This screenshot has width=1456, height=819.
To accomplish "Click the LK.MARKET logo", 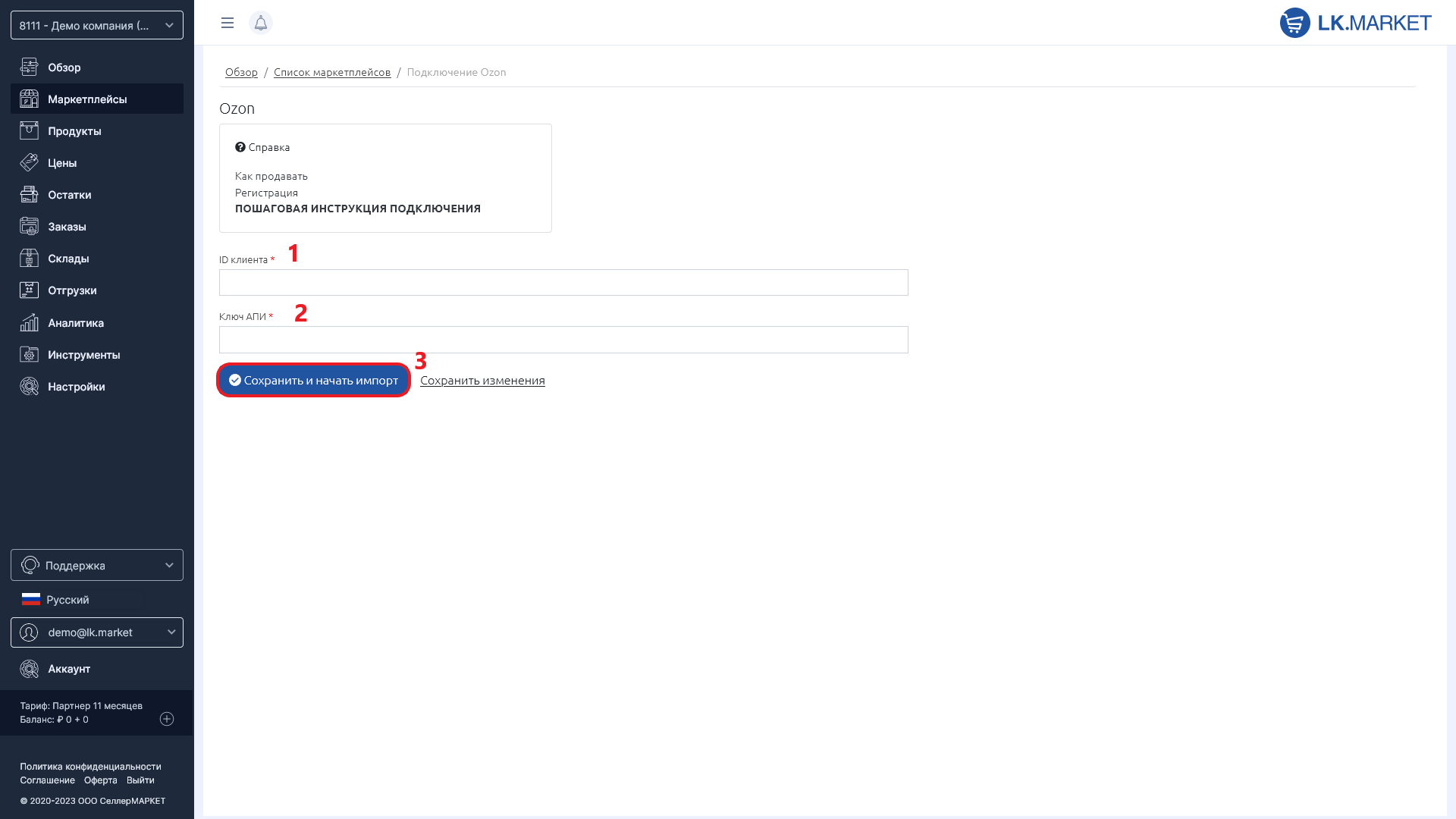I will point(1355,23).
